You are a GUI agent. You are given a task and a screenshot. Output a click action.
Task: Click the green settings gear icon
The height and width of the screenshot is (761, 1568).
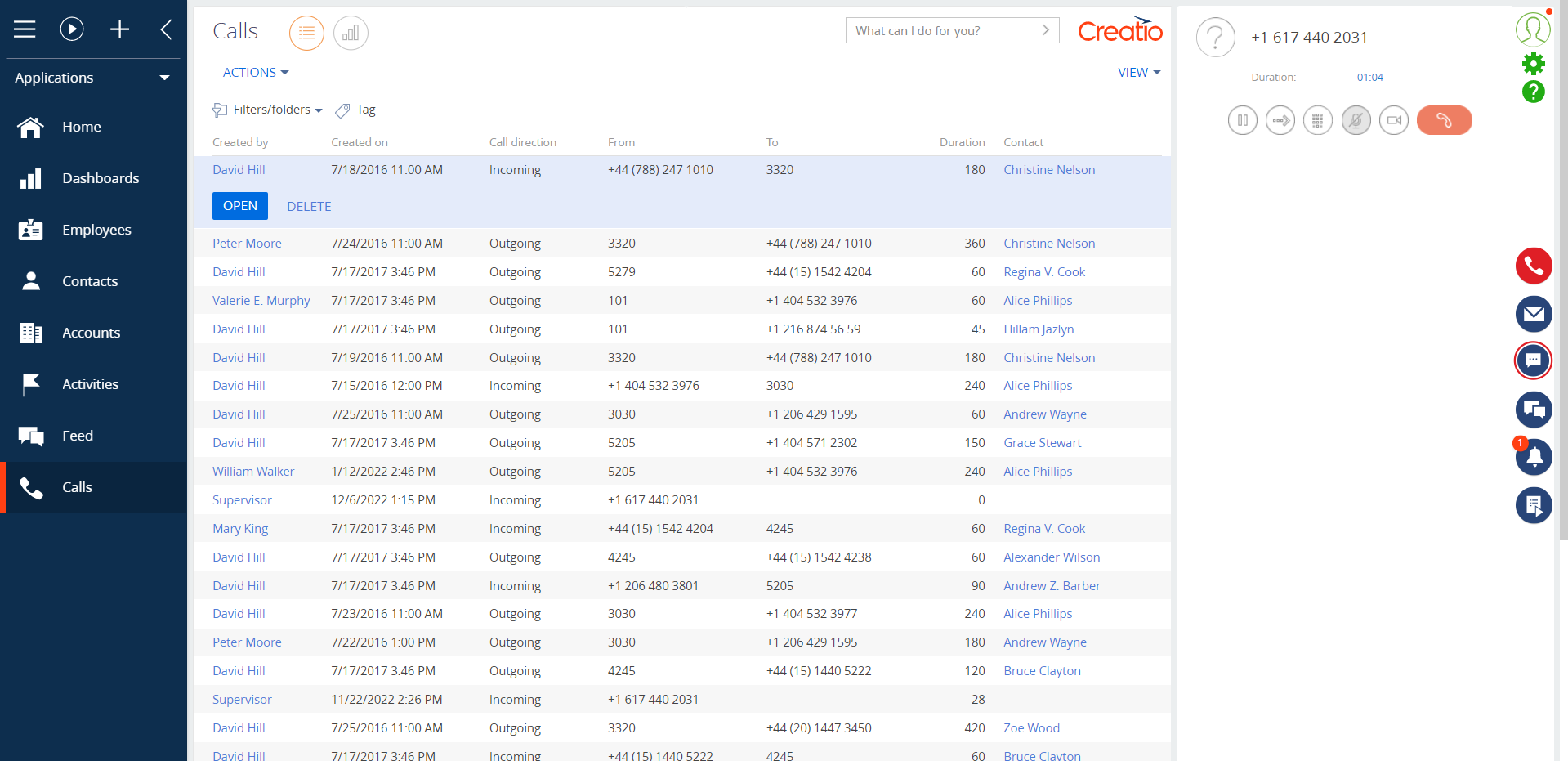click(1533, 64)
